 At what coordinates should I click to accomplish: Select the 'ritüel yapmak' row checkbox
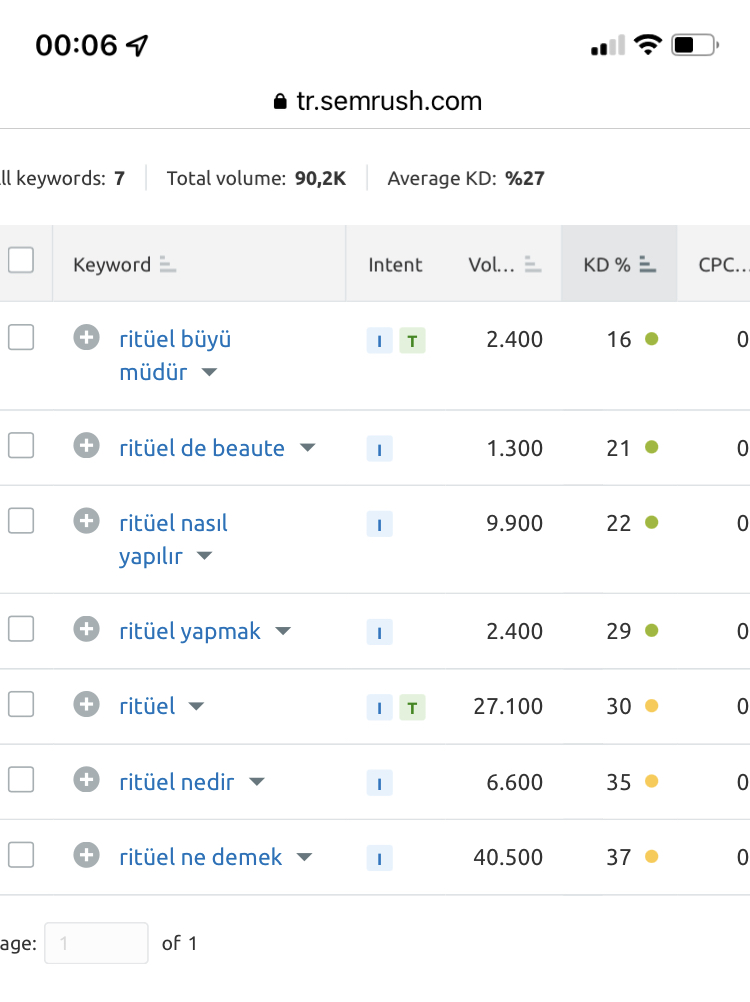click(x=21, y=629)
